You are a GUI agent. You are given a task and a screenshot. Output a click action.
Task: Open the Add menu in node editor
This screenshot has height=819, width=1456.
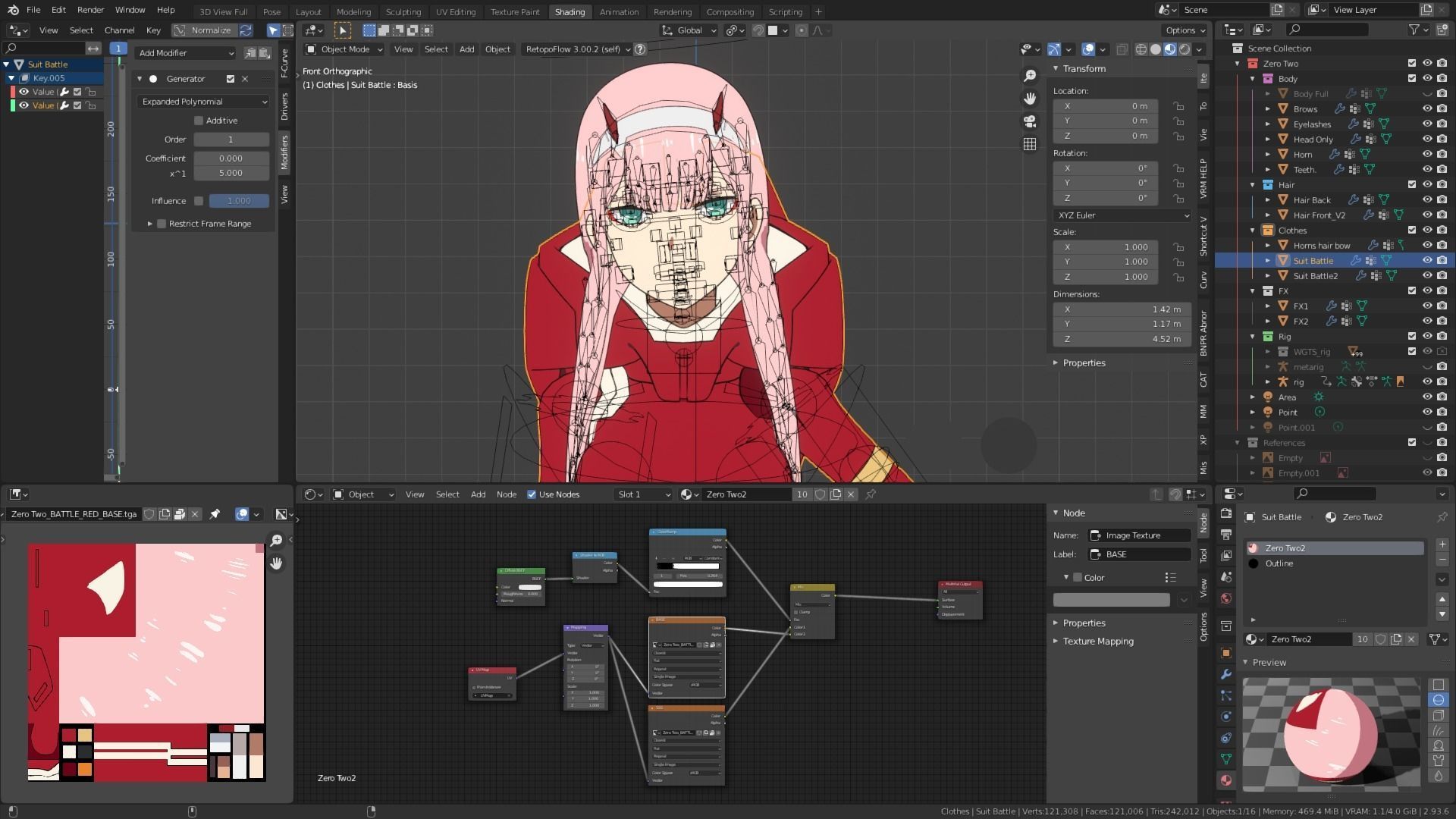[478, 494]
